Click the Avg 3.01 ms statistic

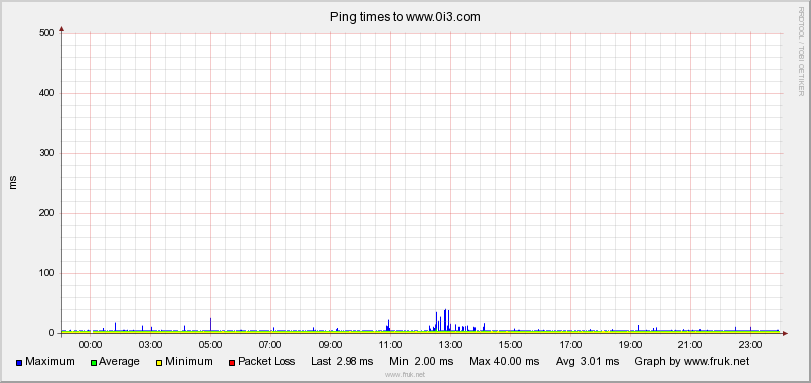pyautogui.click(x=587, y=362)
